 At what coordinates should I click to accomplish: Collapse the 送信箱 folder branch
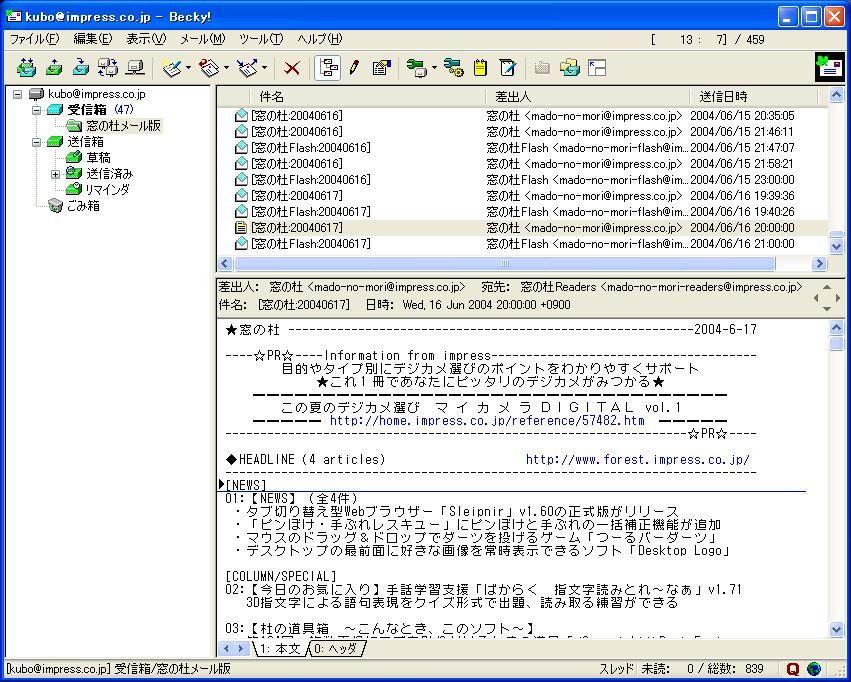(x=36, y=142)
